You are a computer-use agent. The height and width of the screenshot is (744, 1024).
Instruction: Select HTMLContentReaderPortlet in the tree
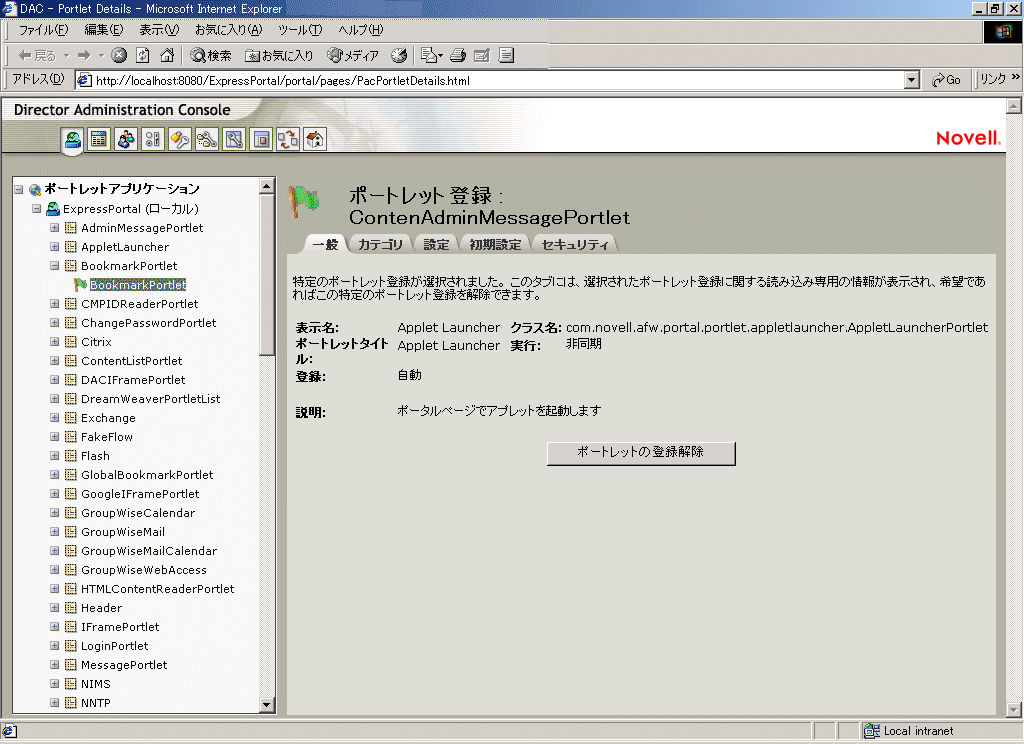tap(157, 589)
